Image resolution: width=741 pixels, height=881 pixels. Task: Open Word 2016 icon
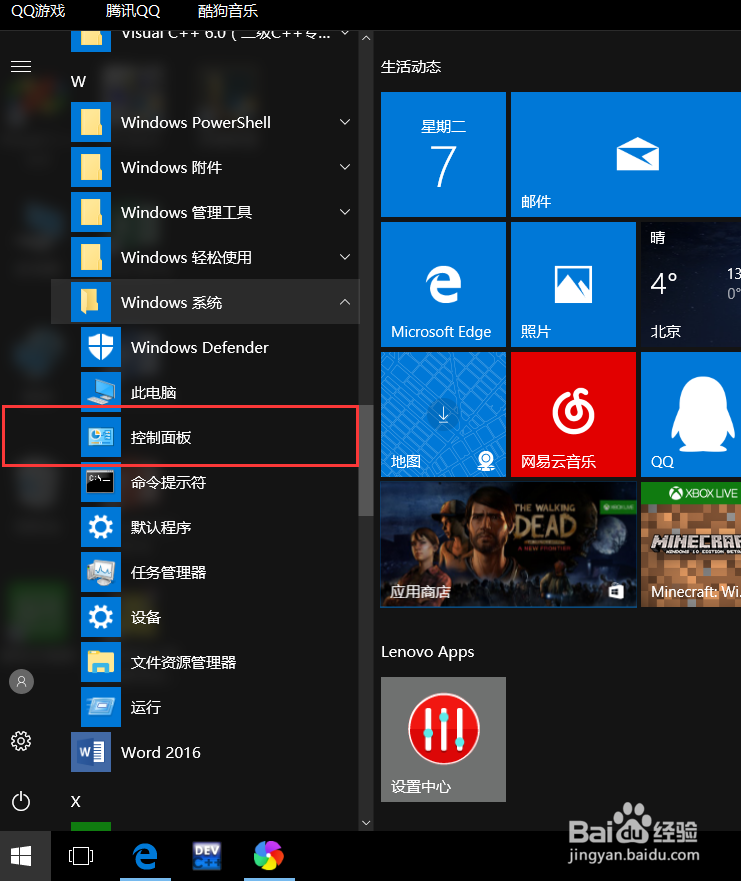click(x=91, y=752)
